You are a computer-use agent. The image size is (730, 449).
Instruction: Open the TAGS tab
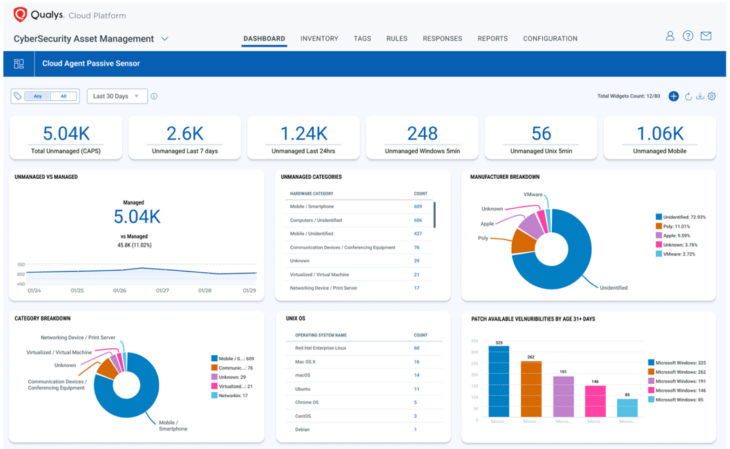(x=362, y=39)
